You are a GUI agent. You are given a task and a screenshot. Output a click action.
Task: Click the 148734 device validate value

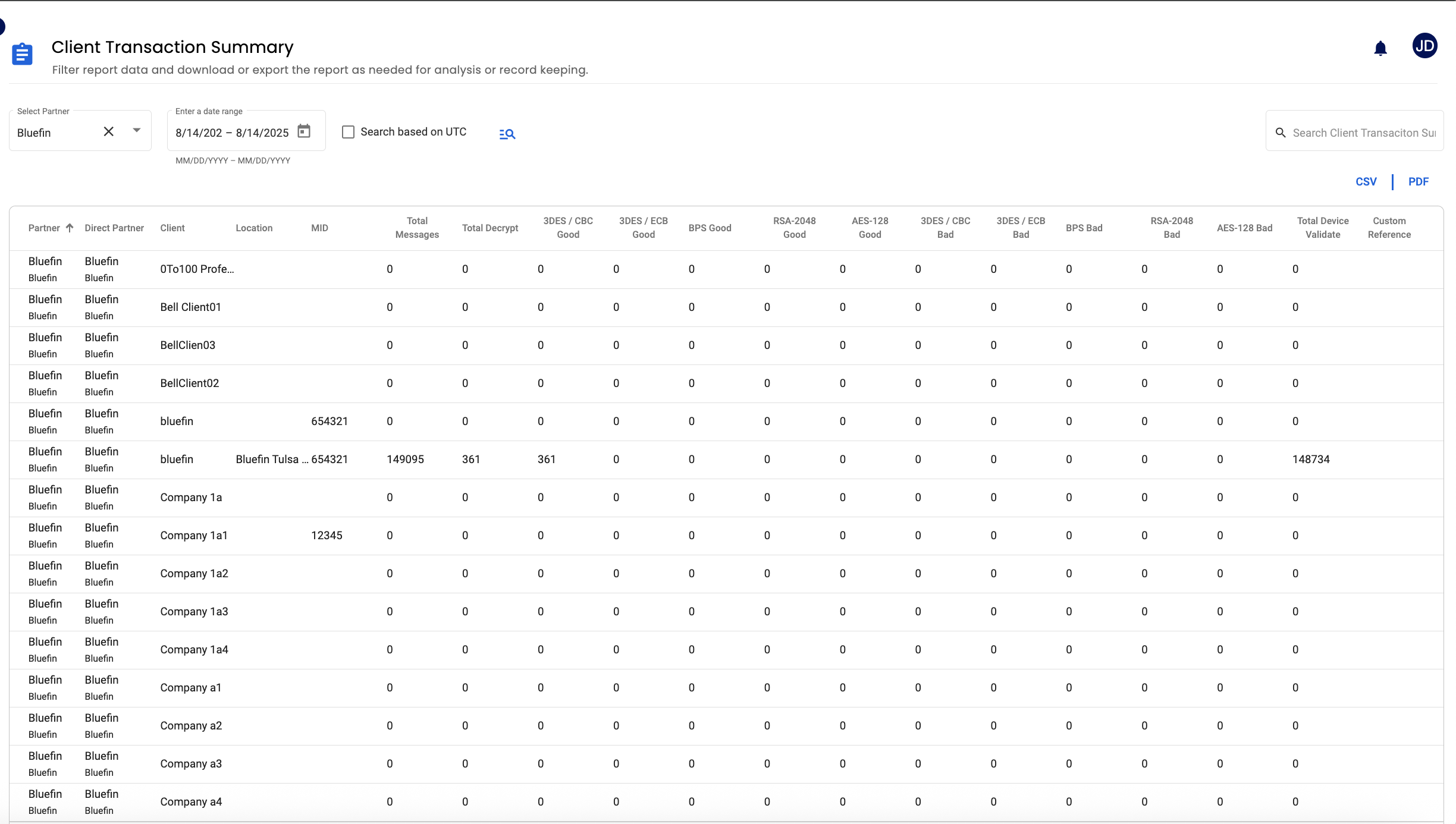(1311, 460)
